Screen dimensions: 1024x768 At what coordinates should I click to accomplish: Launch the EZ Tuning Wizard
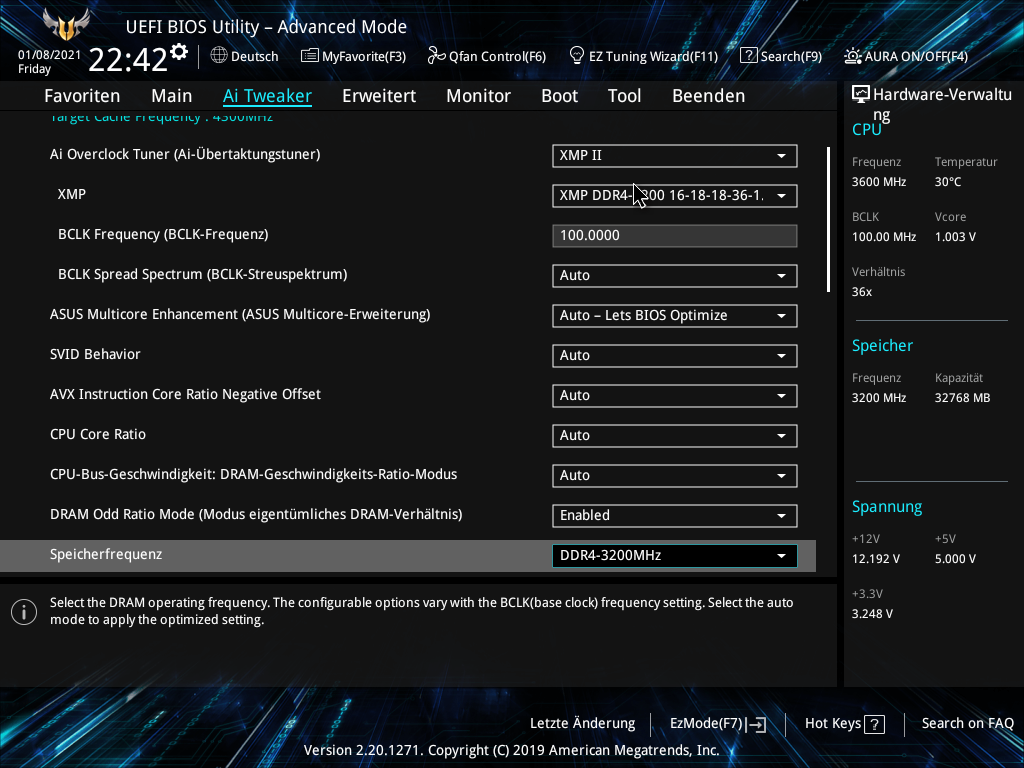pyautogui.click(x=643, y=56)
